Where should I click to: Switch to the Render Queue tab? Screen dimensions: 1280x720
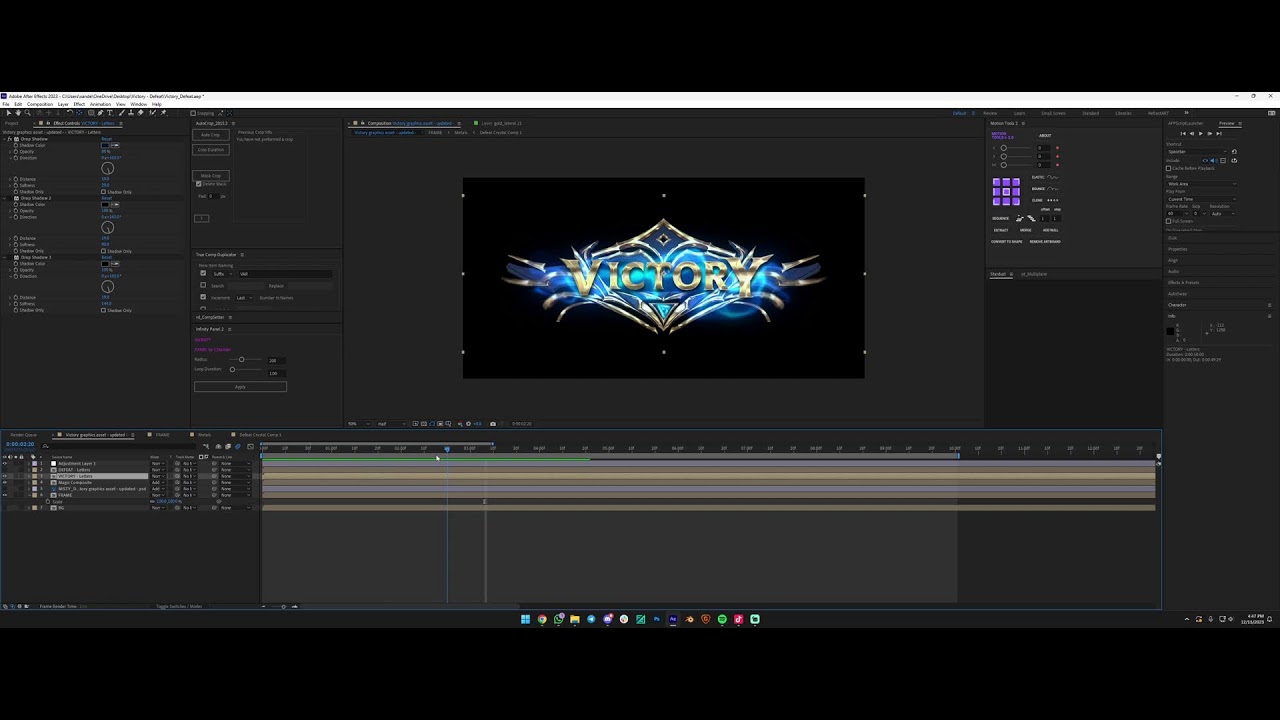click(23, 435)
